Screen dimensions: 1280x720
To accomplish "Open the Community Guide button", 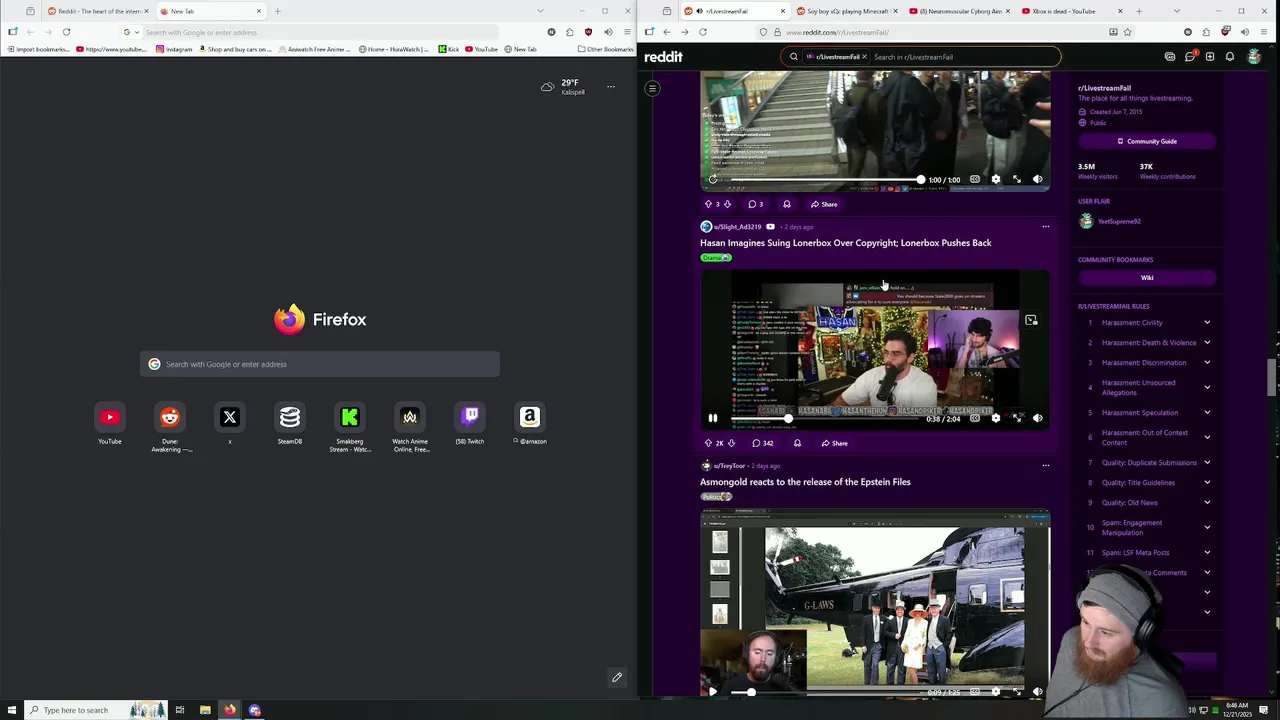I will (1147, 141).
